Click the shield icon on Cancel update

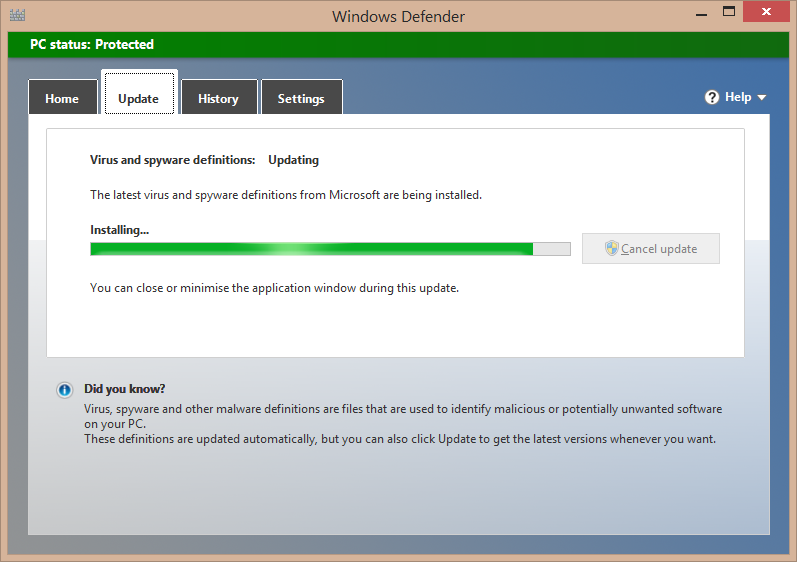click(611, 248)
